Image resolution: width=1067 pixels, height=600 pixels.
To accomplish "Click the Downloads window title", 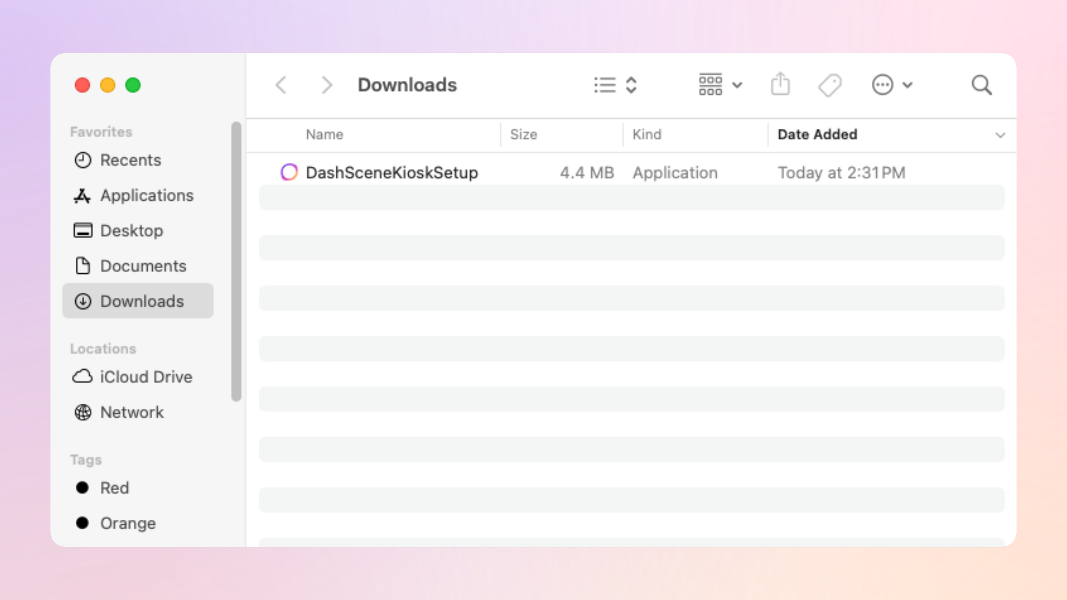I will coord(407,85).
